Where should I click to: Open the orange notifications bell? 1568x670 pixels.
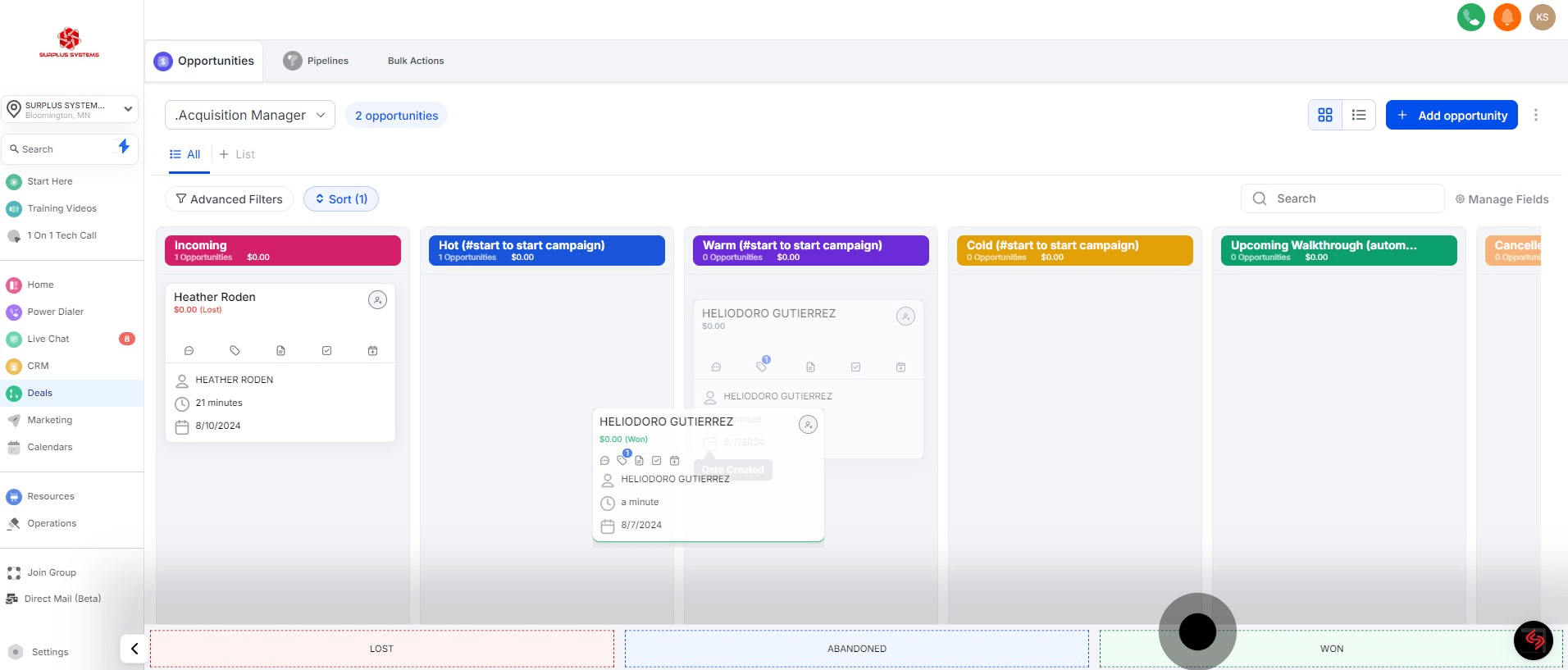point(1506,17)
